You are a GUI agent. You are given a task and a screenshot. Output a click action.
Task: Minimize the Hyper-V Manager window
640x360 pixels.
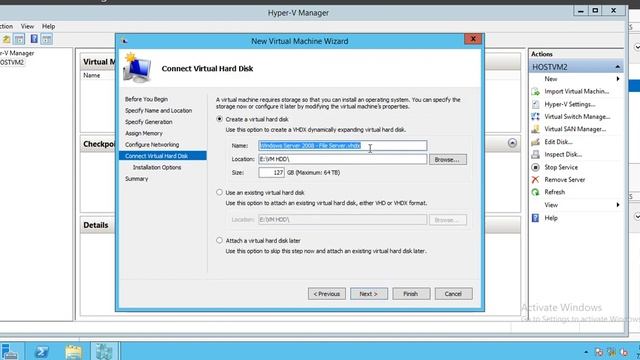(580, 11)
